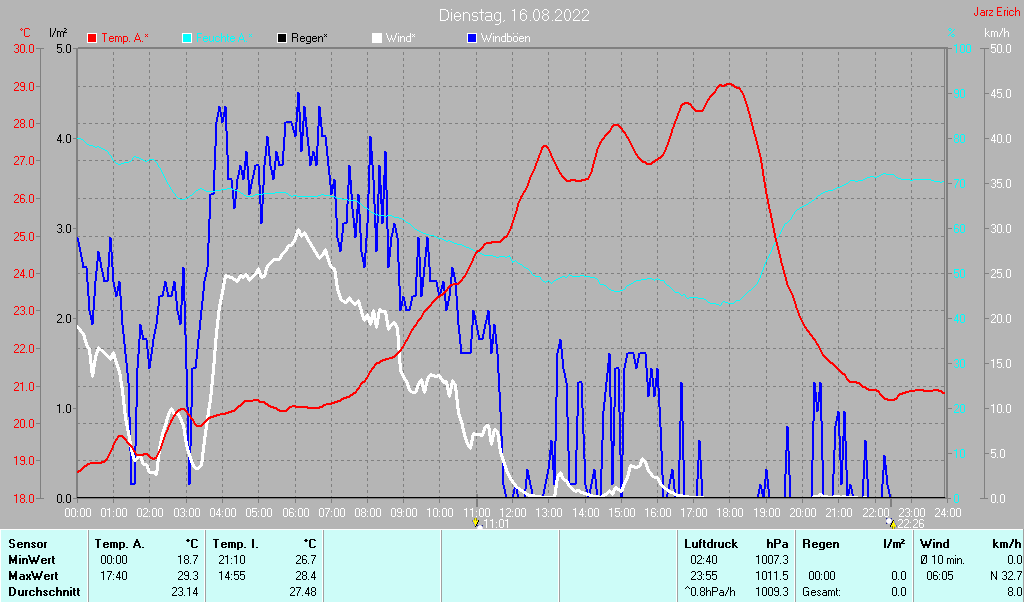Click the Durchschnitt row label

coord(42,591)
